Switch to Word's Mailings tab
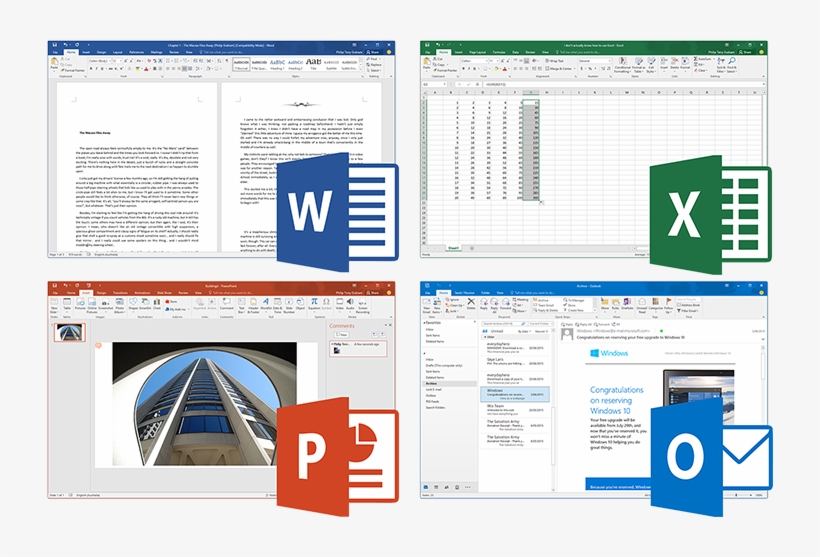820x557 pixels. (156, 52)
